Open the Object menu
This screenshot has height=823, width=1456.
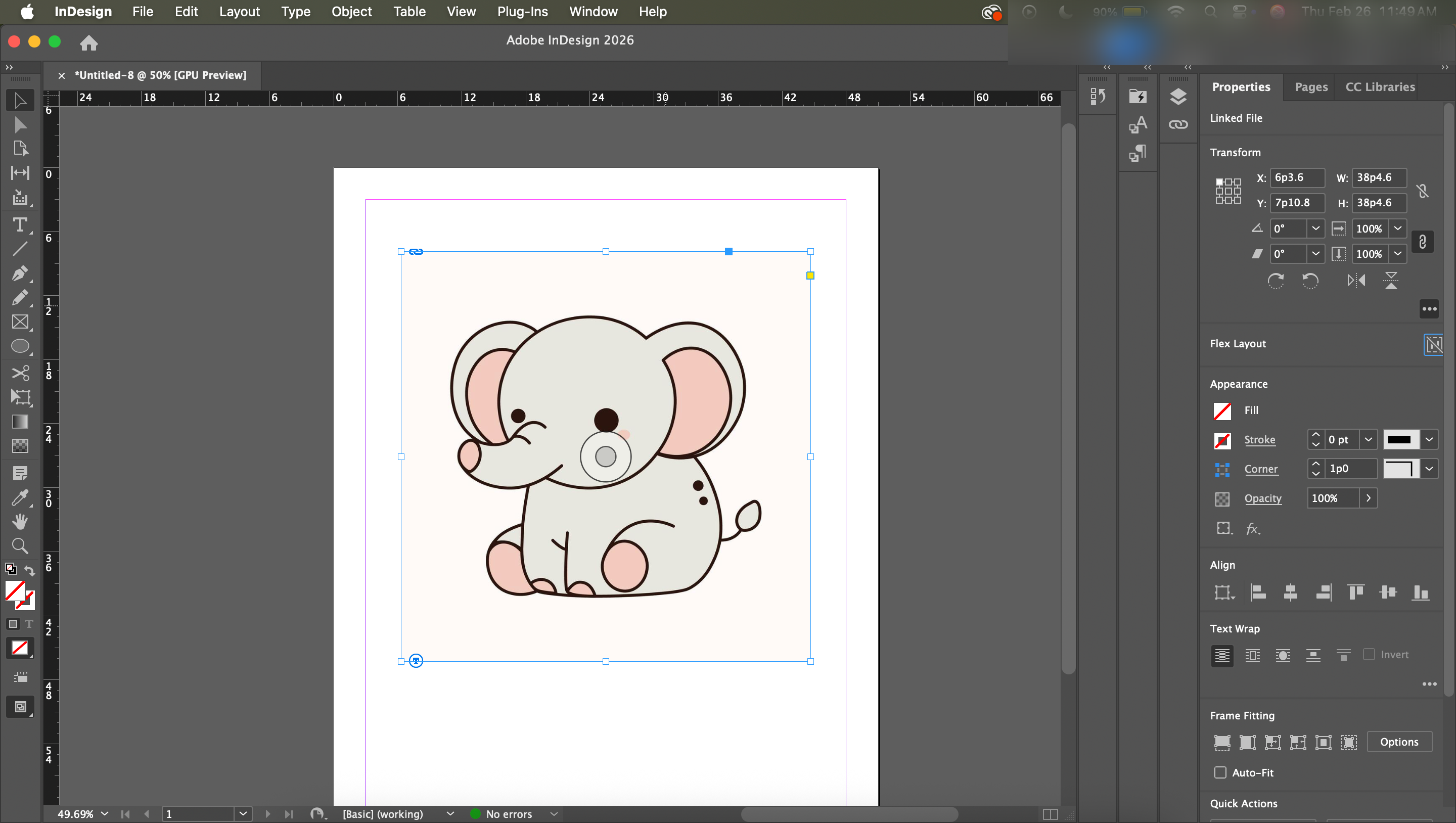351,11
